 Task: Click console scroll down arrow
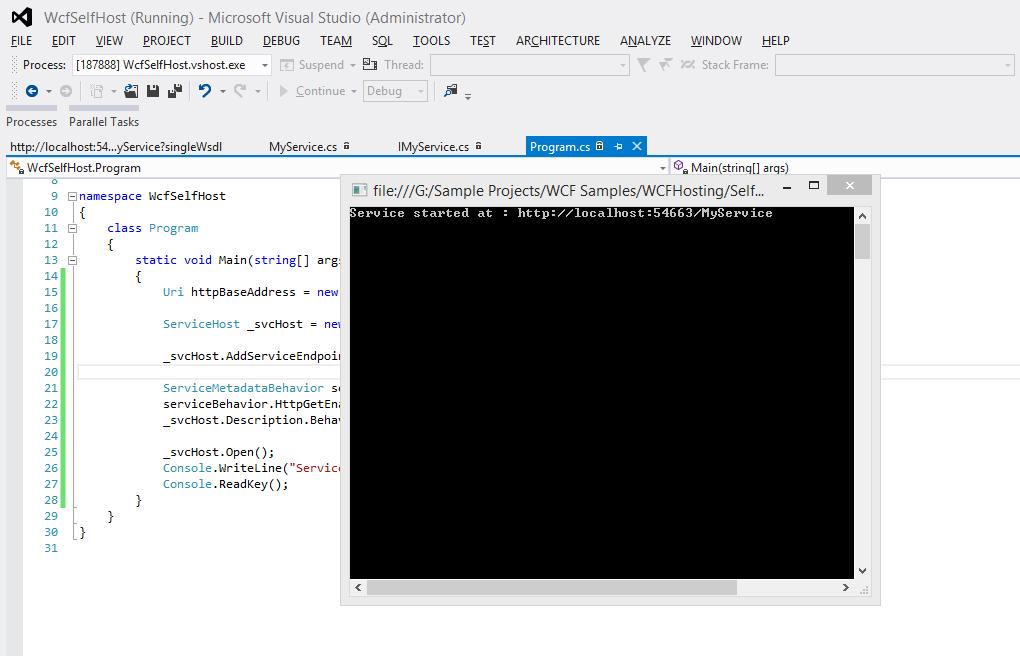pyautogui.click(x=863, y=571)
